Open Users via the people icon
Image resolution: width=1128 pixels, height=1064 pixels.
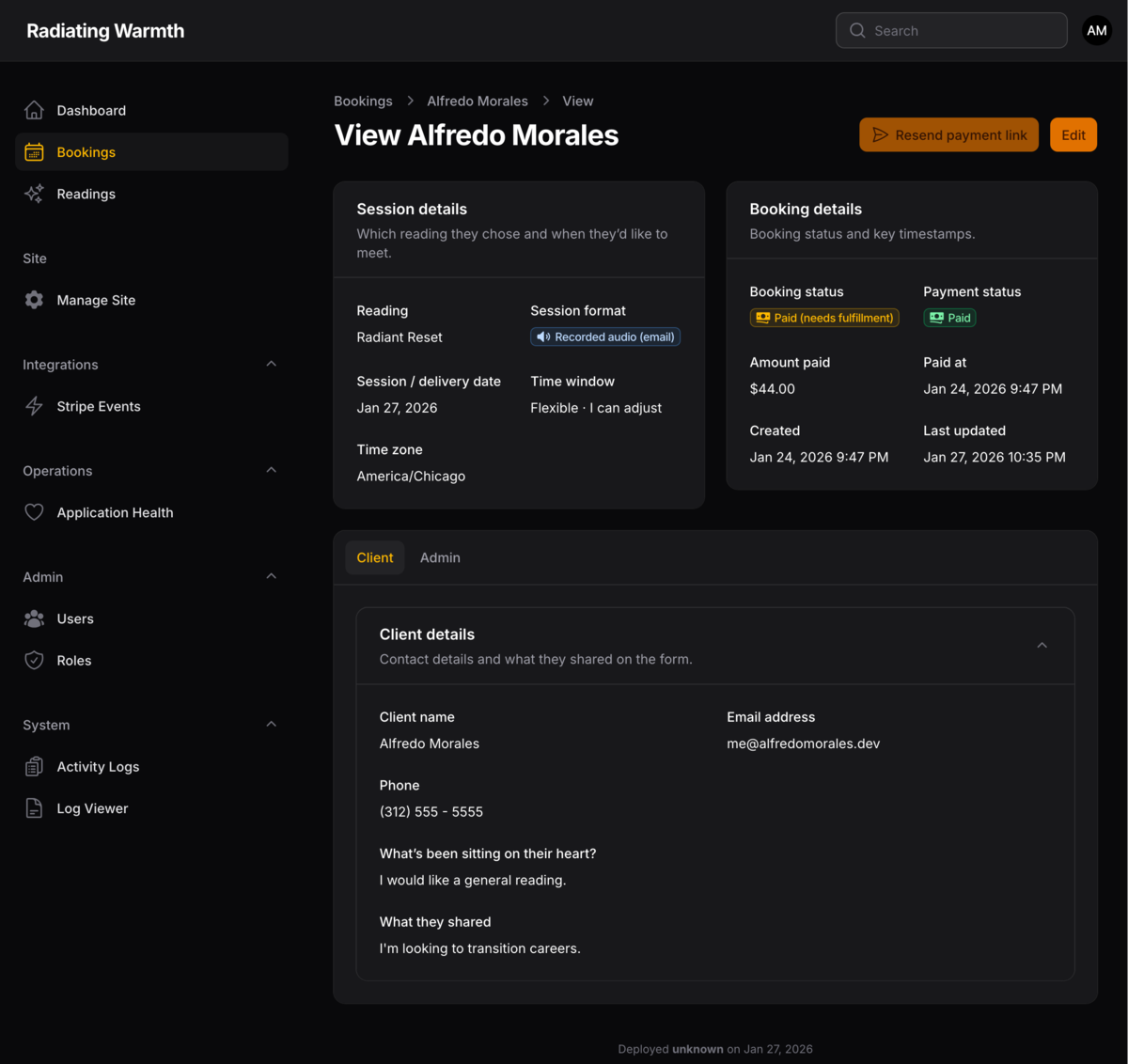tap(34, 618)
